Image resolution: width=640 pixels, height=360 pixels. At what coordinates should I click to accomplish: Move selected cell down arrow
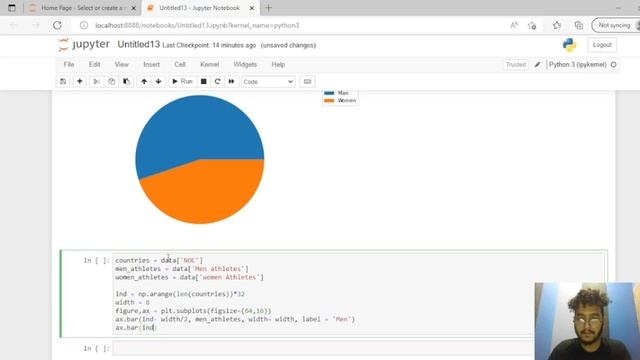158,82
